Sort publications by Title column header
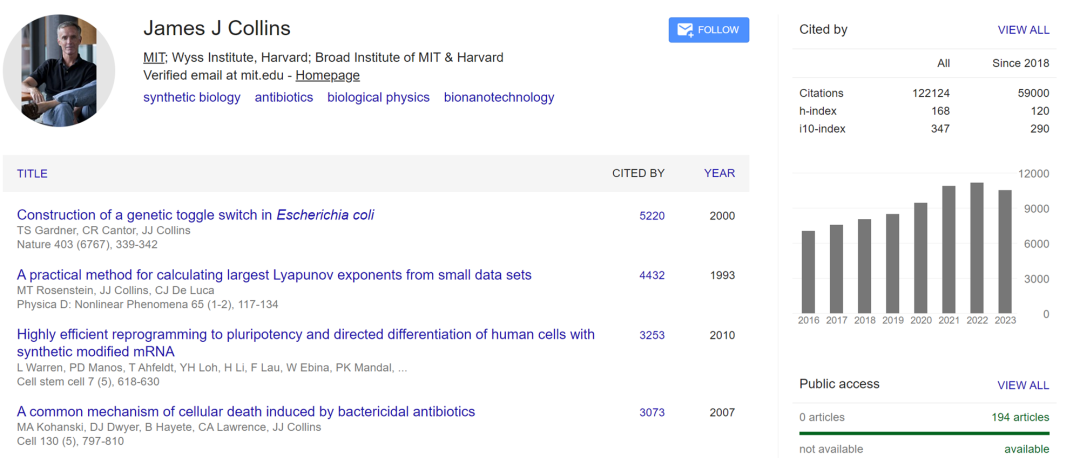The image size is (1080, 458). click(x=32, y=173)
